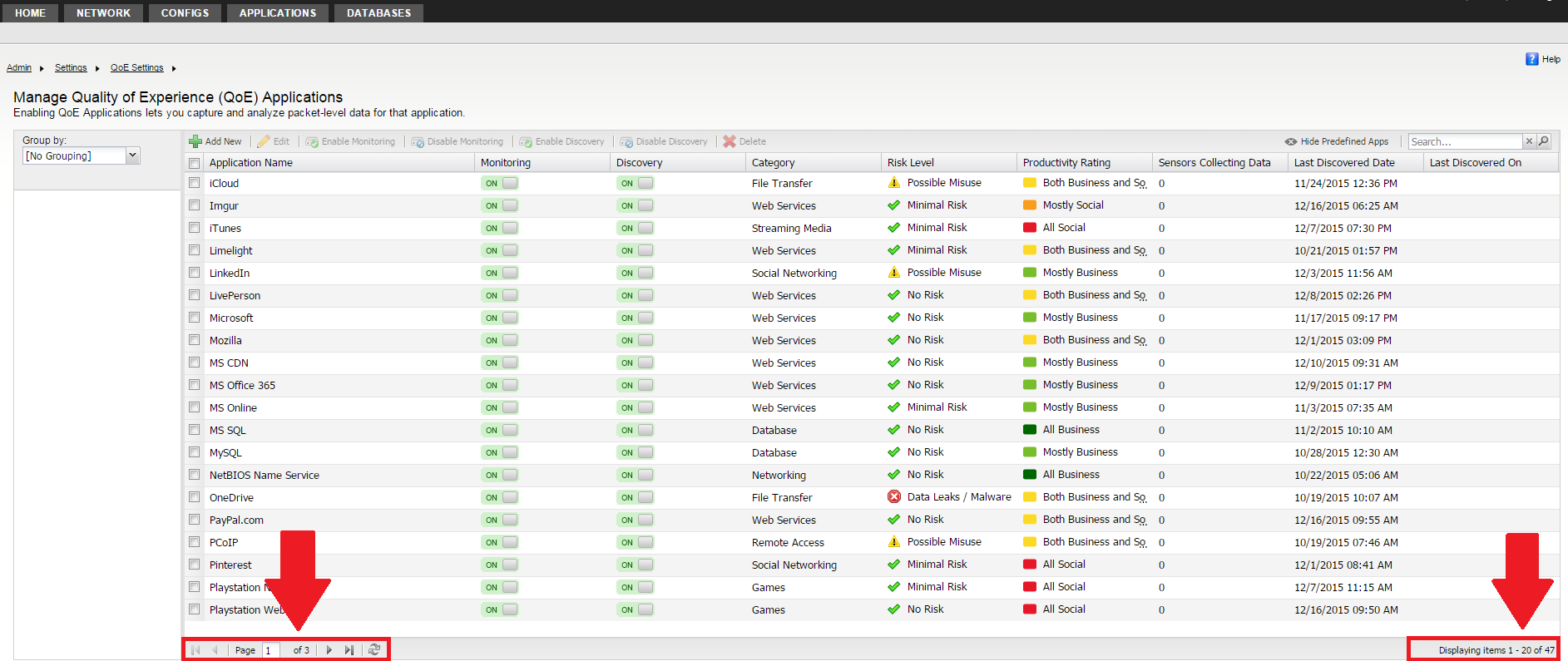
Task: Toggle Monitoring for MS SQL
Action: point(499,430)
